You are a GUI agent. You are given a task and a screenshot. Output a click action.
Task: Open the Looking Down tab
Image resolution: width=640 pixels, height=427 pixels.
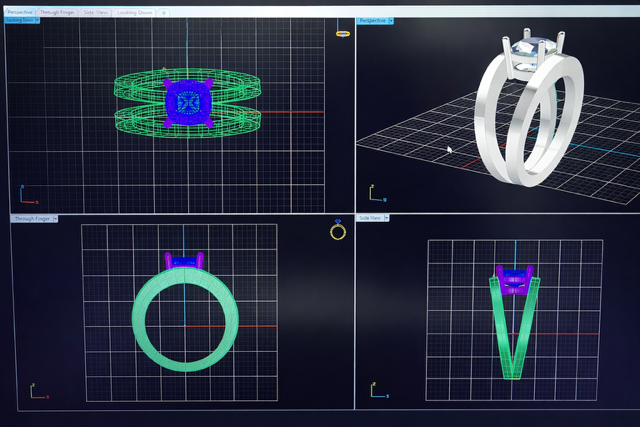pos(135,12)
